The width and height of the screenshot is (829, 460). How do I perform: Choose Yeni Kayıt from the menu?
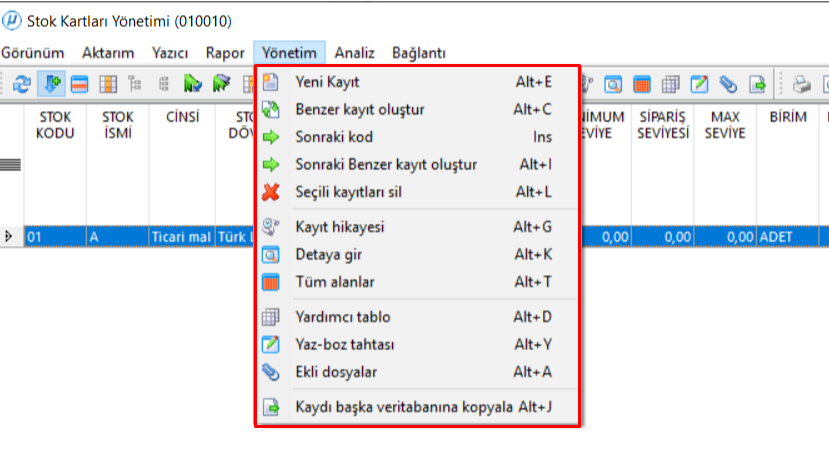coord(417,82)
